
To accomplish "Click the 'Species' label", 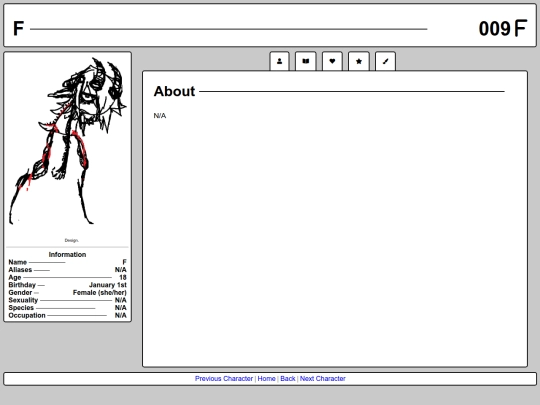I will click(x=21, y=308).
